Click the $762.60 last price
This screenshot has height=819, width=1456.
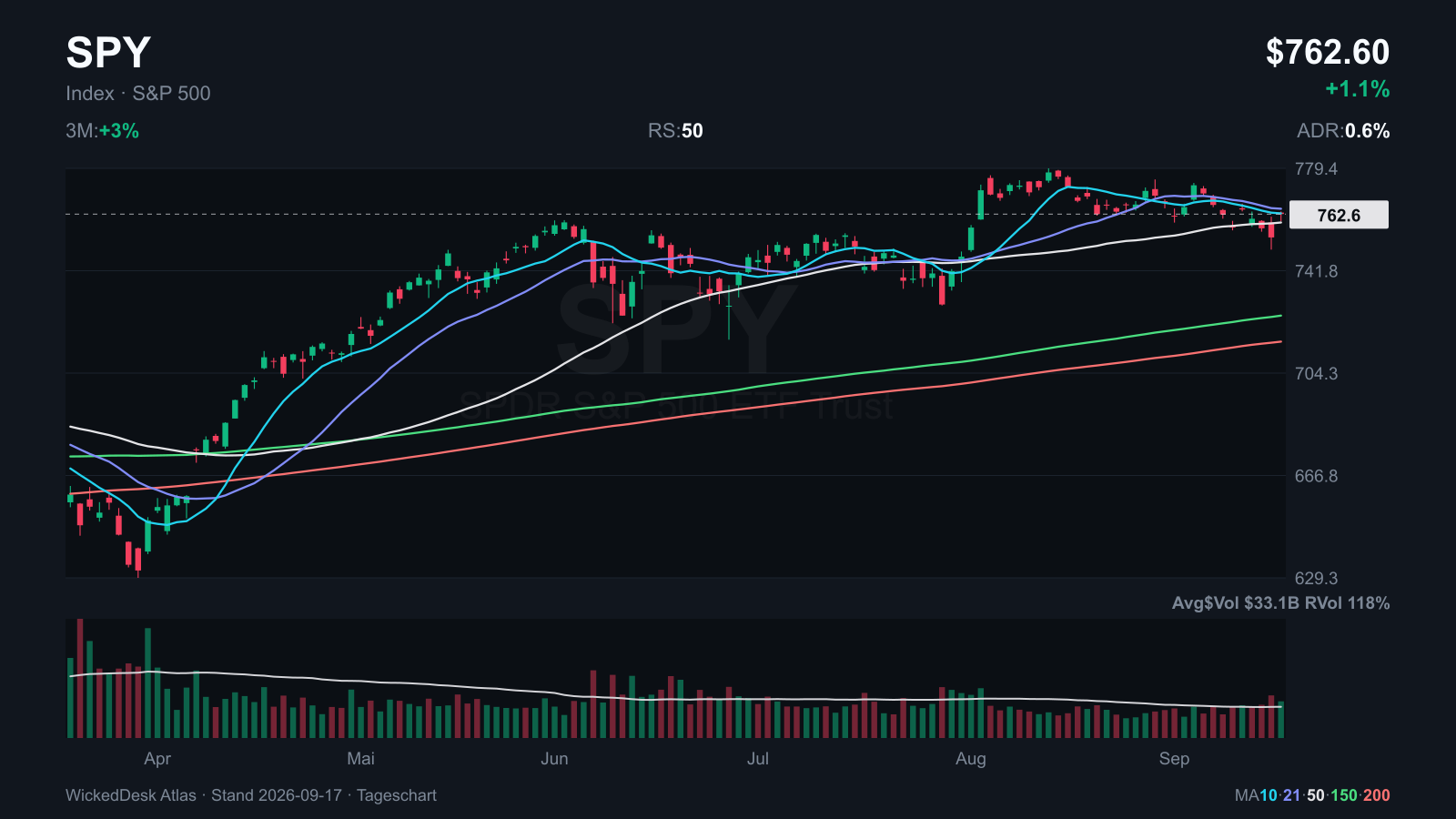[1328, 53]
